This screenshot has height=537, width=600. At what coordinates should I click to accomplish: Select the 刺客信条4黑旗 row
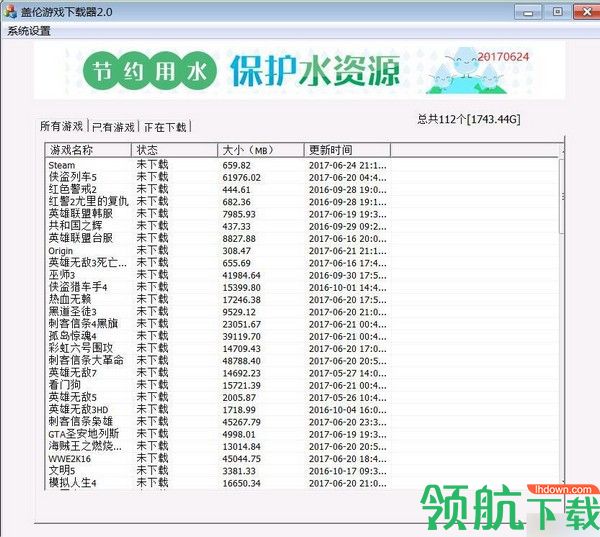pyautogui.click(x=302, y=325)
